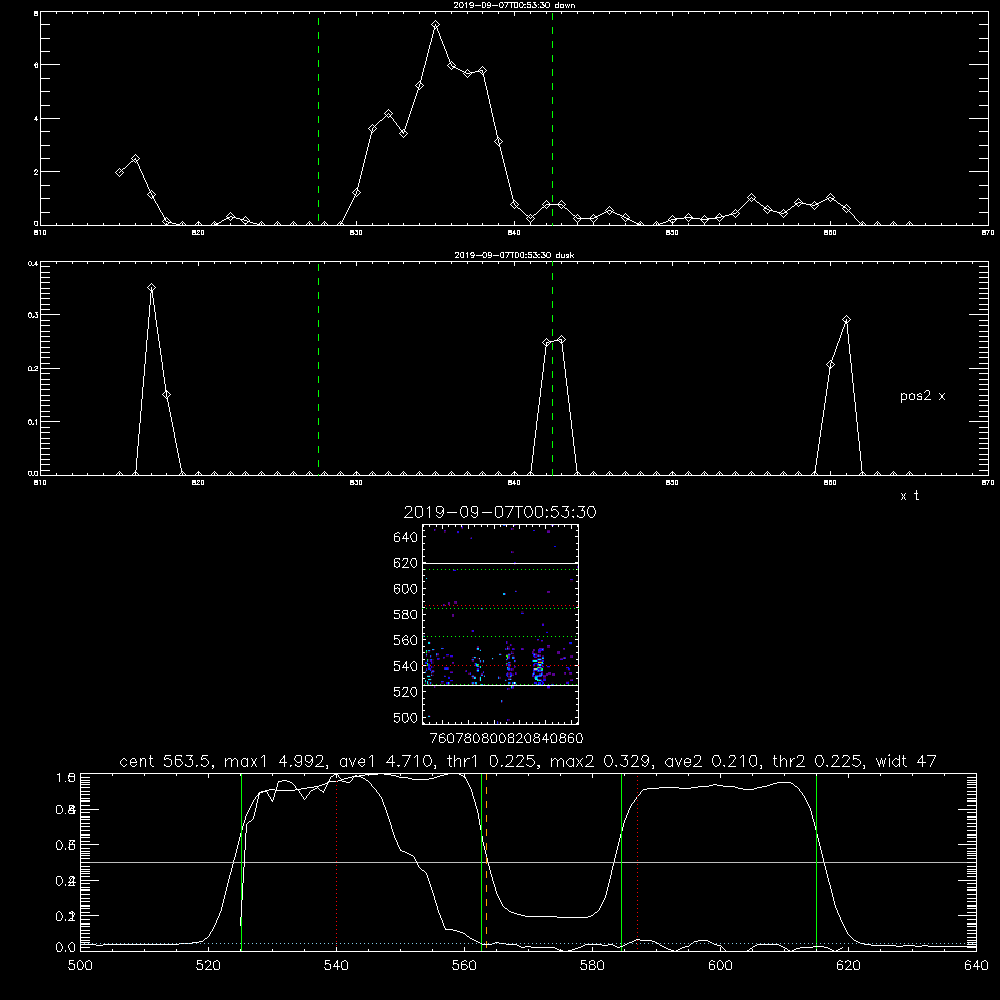Click the x-axis label 640 of bottom plot
Image resolution: width=1000 pixels, height=1000 pixels.
[x=976, y=966]
